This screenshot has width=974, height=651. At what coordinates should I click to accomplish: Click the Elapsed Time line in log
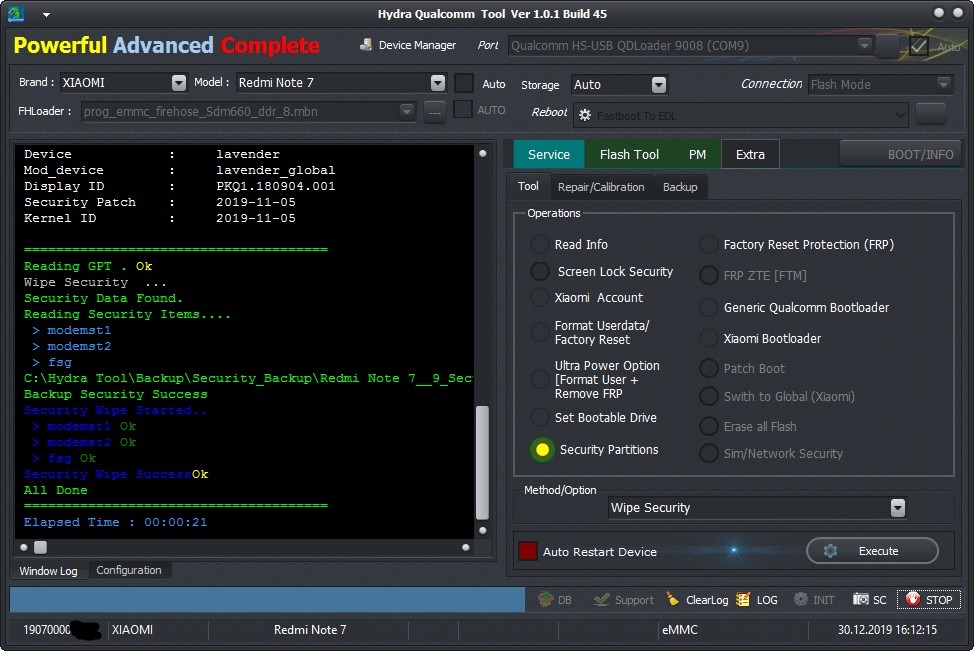pyautogui.click(x=116, y=522)
